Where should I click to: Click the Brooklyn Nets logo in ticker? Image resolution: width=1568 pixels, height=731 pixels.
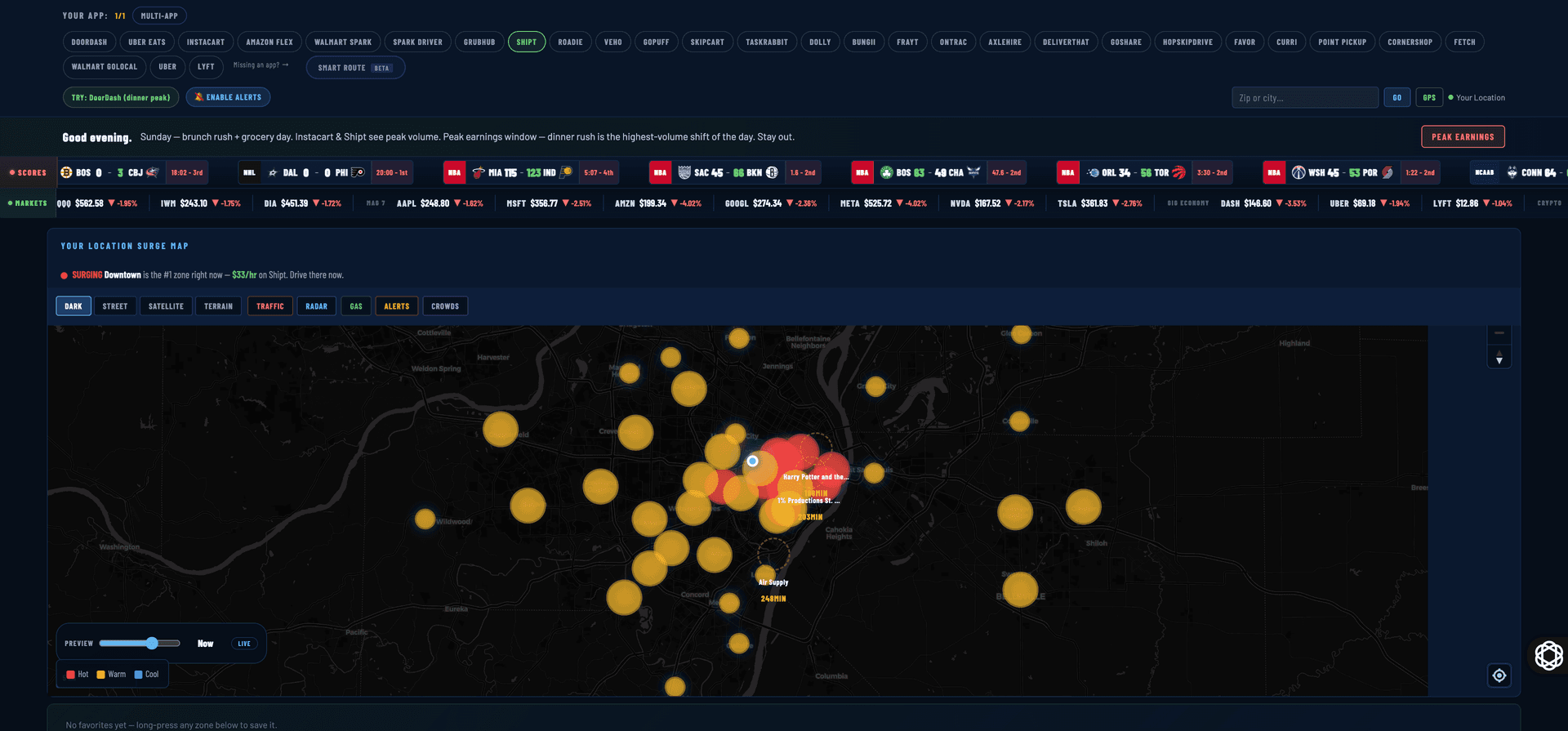772,172
